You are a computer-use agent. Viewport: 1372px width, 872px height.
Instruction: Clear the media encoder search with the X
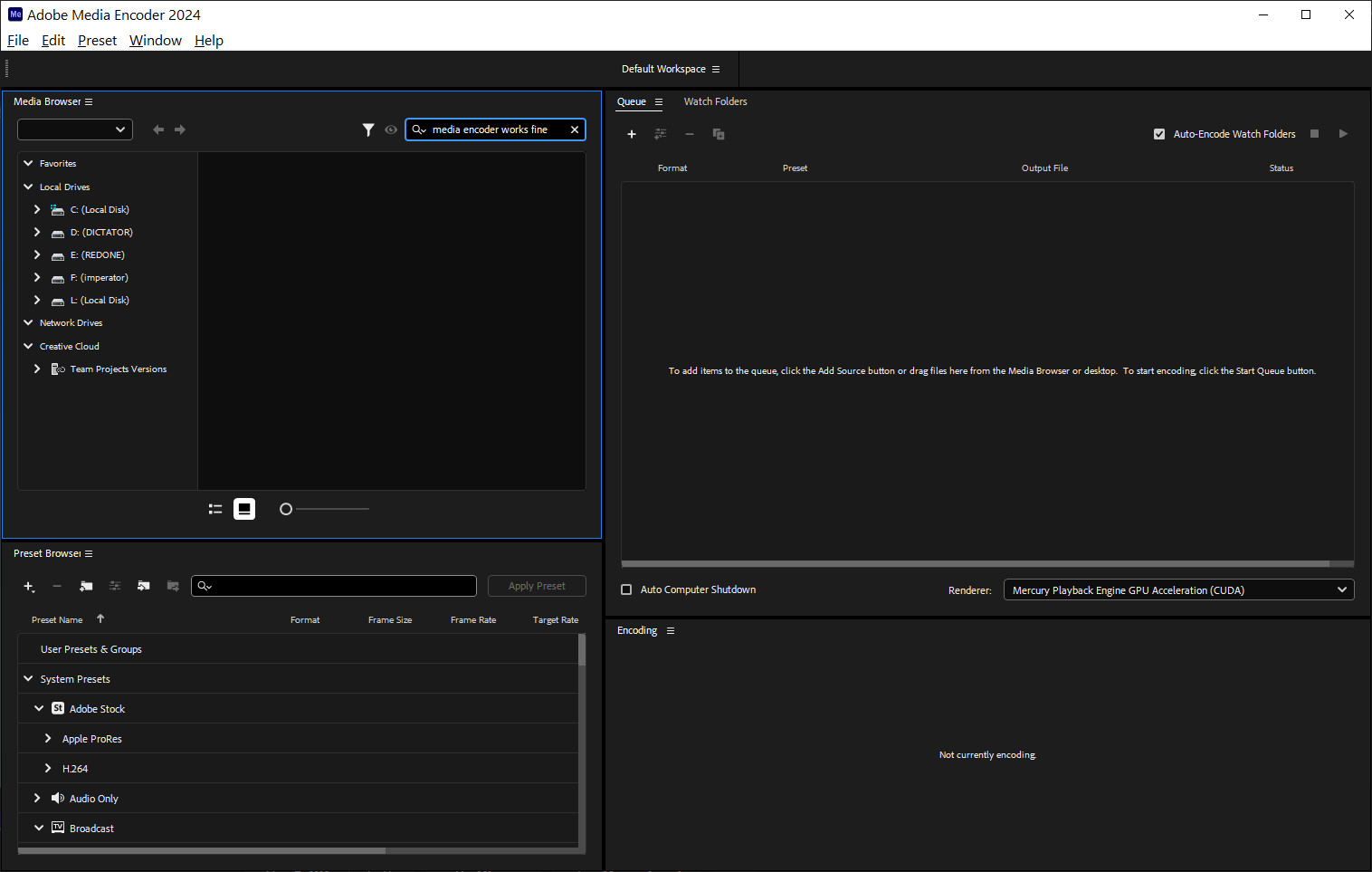click(x=575, y=129)
